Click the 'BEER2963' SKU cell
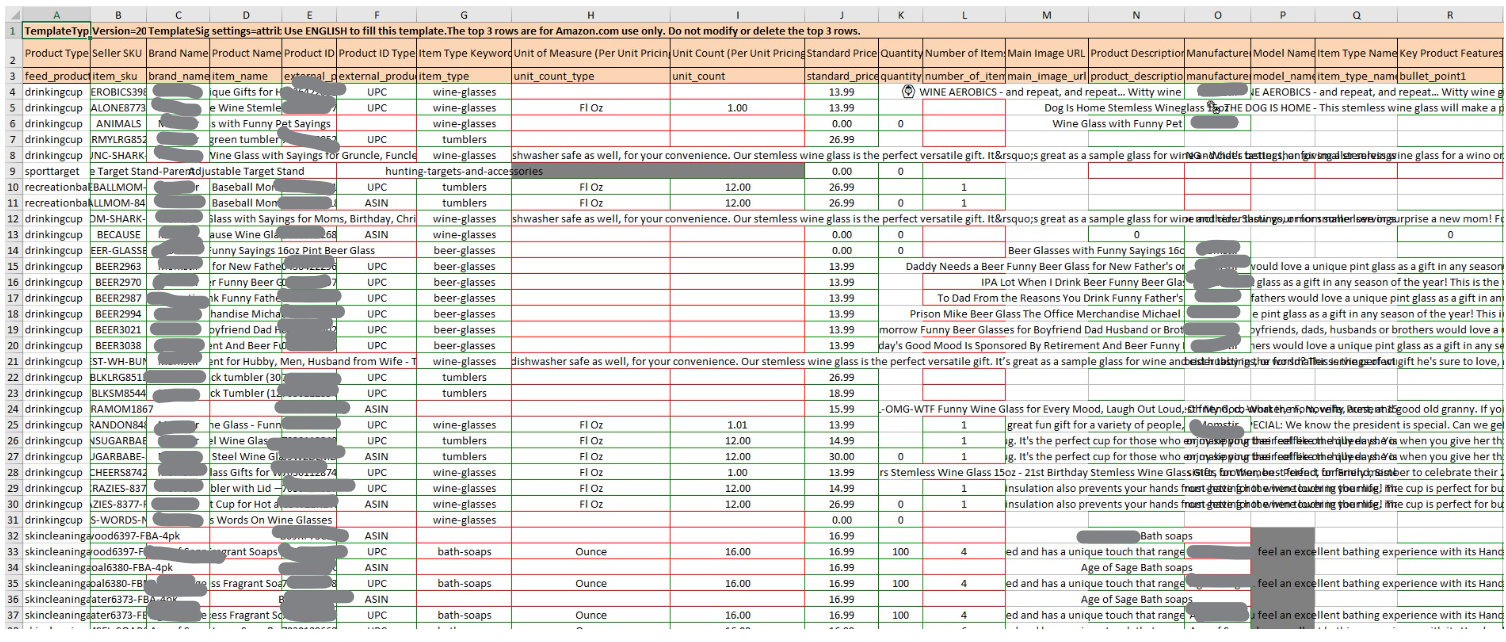Image resolution: width=1506 pixels, height=642 pixels. pos(118,267)
